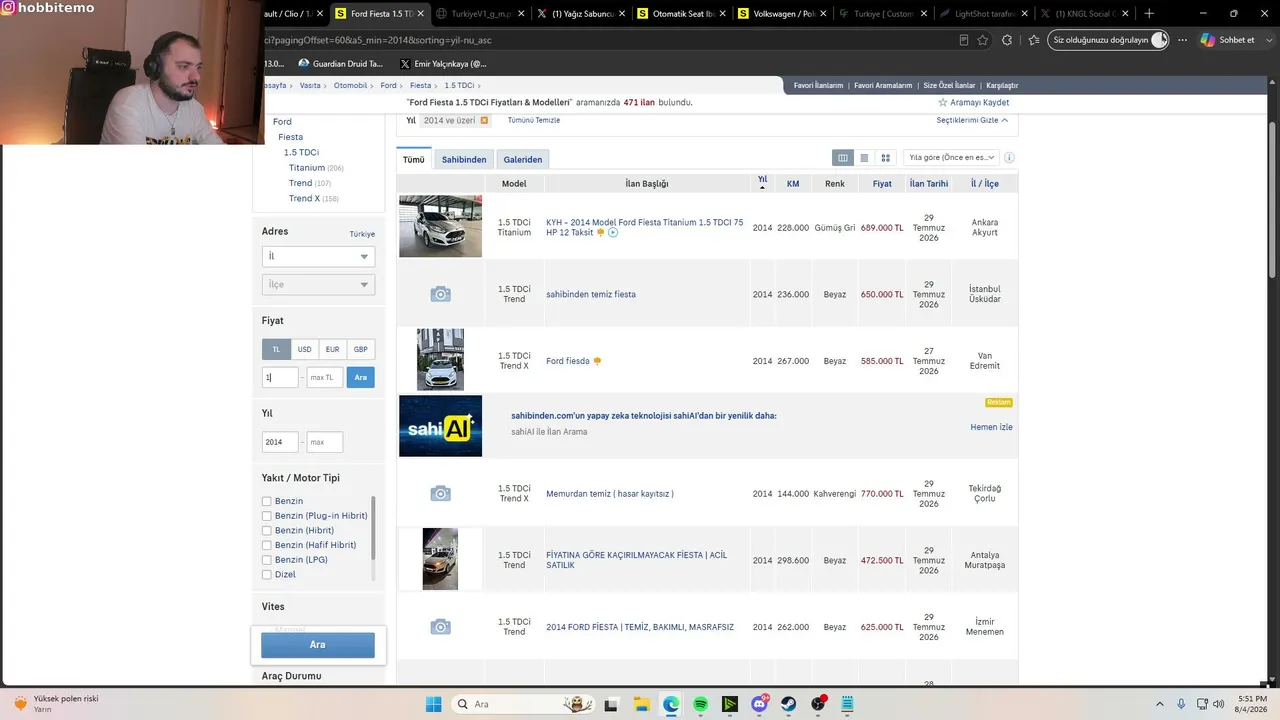Click the large Ara search button
This screenshot has width=1280, height=720.
(318, 645)
